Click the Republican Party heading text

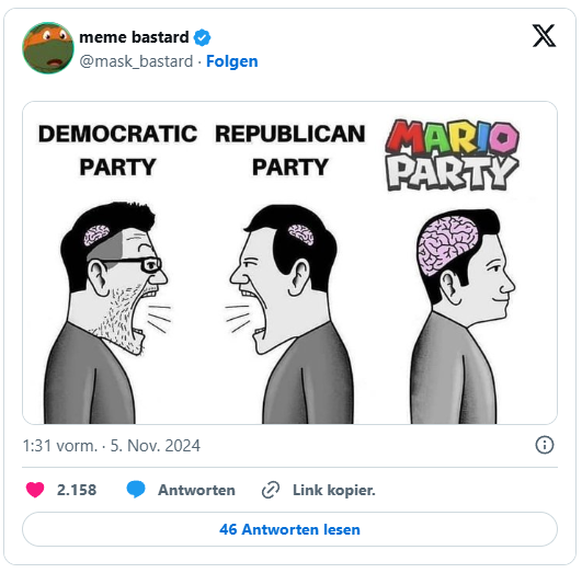pos(290,150)
